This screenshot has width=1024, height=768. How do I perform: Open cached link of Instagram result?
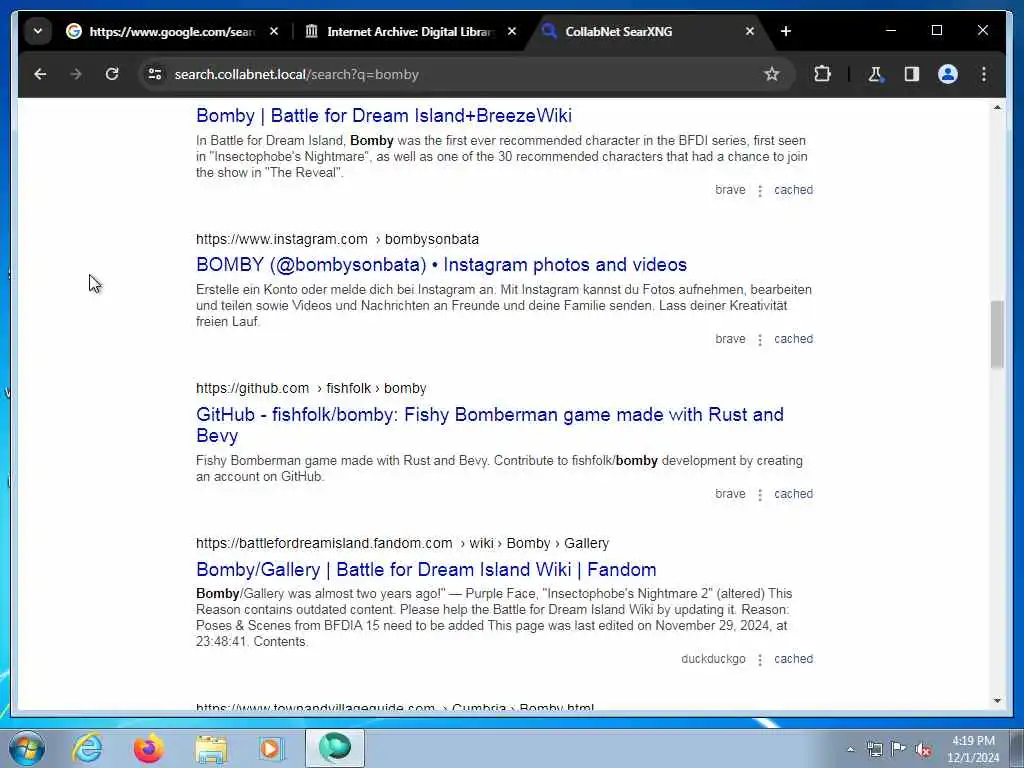pos(793,339)
